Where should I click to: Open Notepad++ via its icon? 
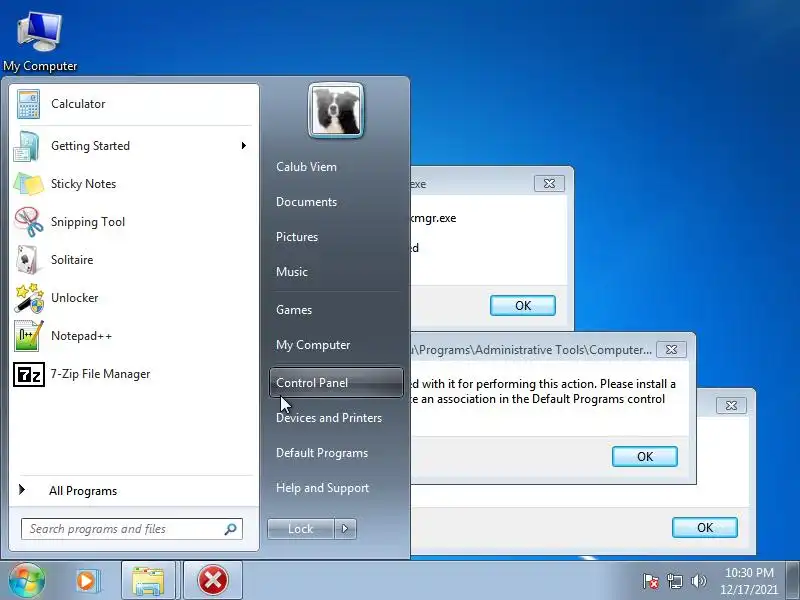pos(29,336)
